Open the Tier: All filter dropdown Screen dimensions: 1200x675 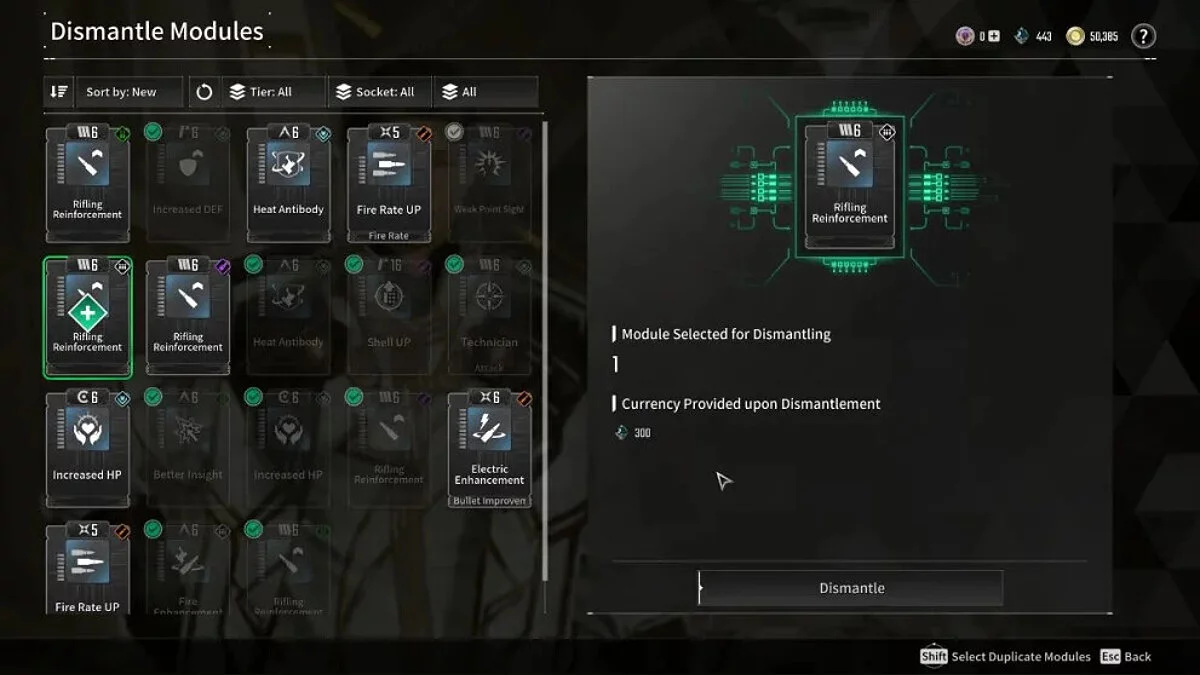click(x=272, y=92)
